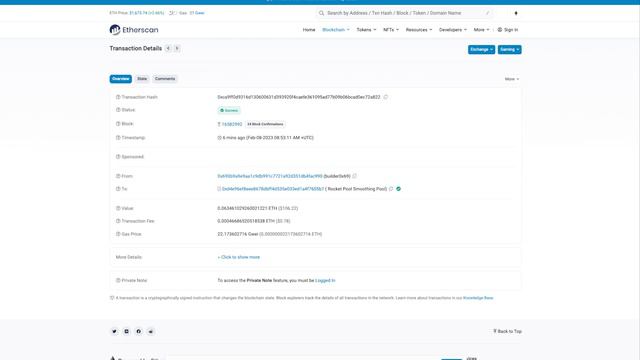The width and height of the screenshot is (640, 360).
Task: Copy the To address
Action: [391, 189]
